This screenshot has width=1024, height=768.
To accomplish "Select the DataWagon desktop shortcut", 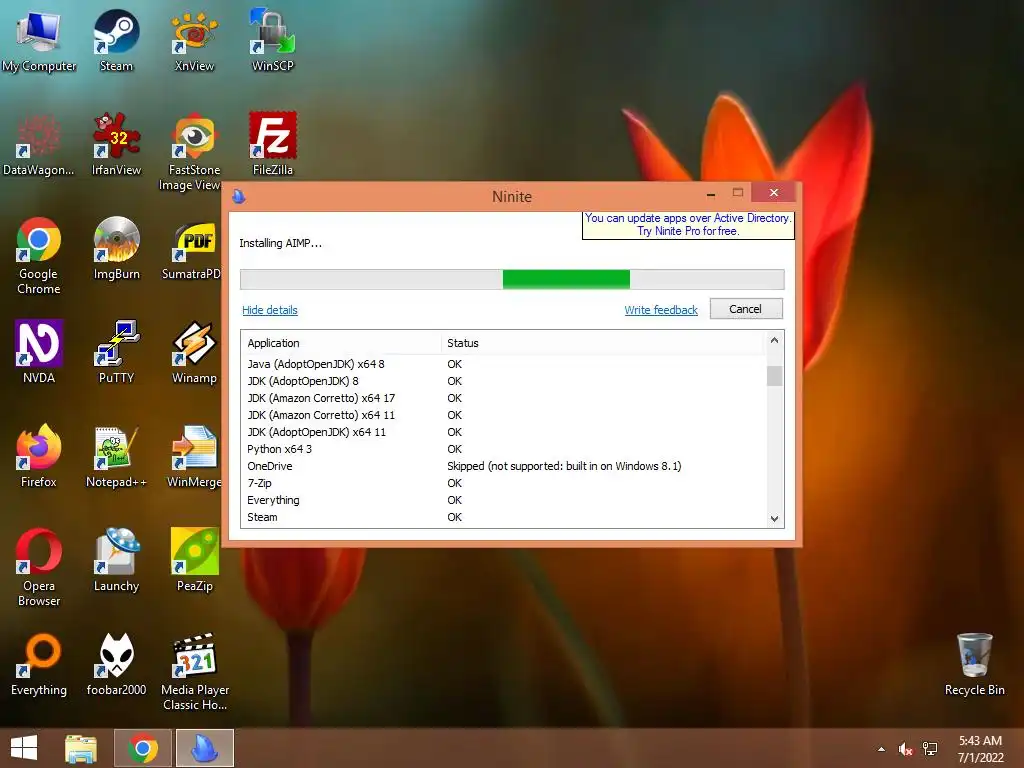I will [x=39, y=144].
